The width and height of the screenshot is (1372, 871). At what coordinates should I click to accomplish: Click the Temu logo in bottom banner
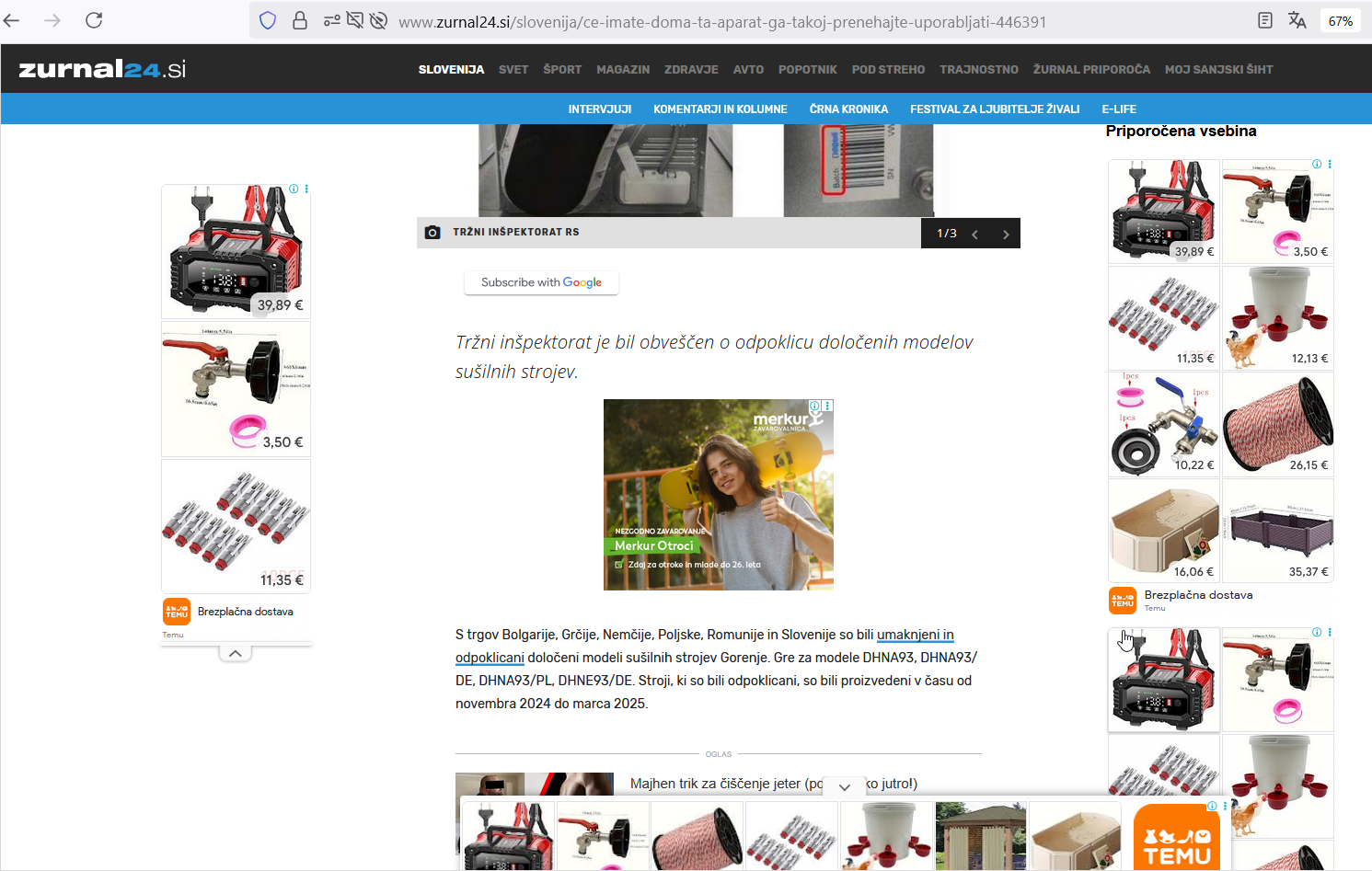coord(1176,838)
